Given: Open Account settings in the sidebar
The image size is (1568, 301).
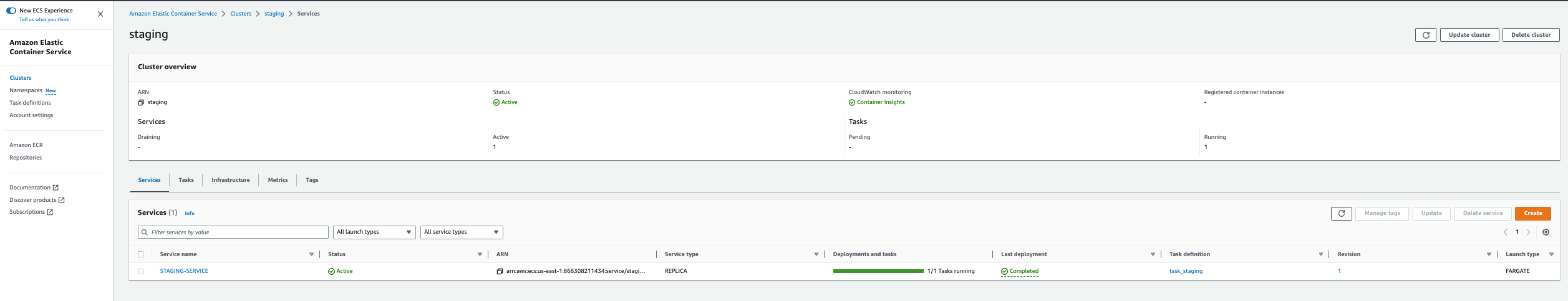Looking at the screenshot, I should [x=31, y=115].
